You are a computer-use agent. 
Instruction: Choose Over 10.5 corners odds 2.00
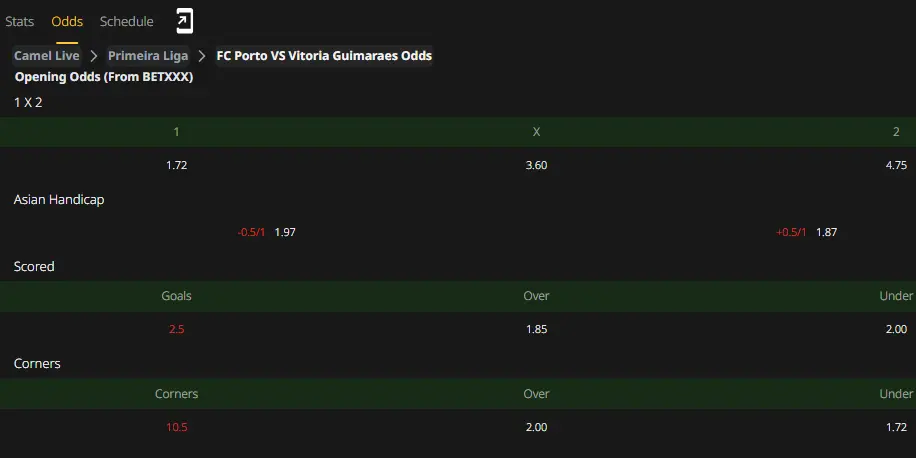[x=536, y=427]
